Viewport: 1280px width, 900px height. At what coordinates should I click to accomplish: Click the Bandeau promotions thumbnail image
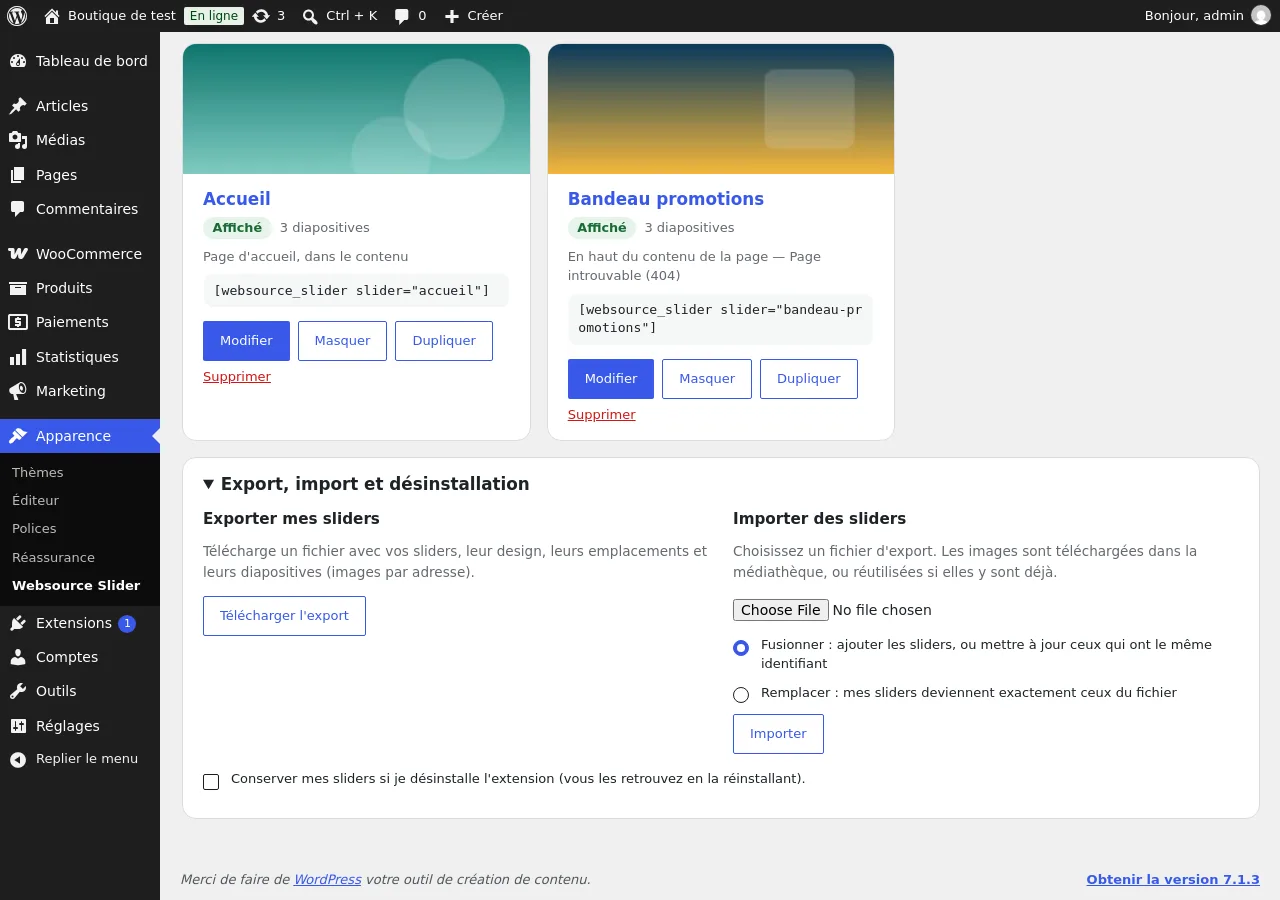721,109
